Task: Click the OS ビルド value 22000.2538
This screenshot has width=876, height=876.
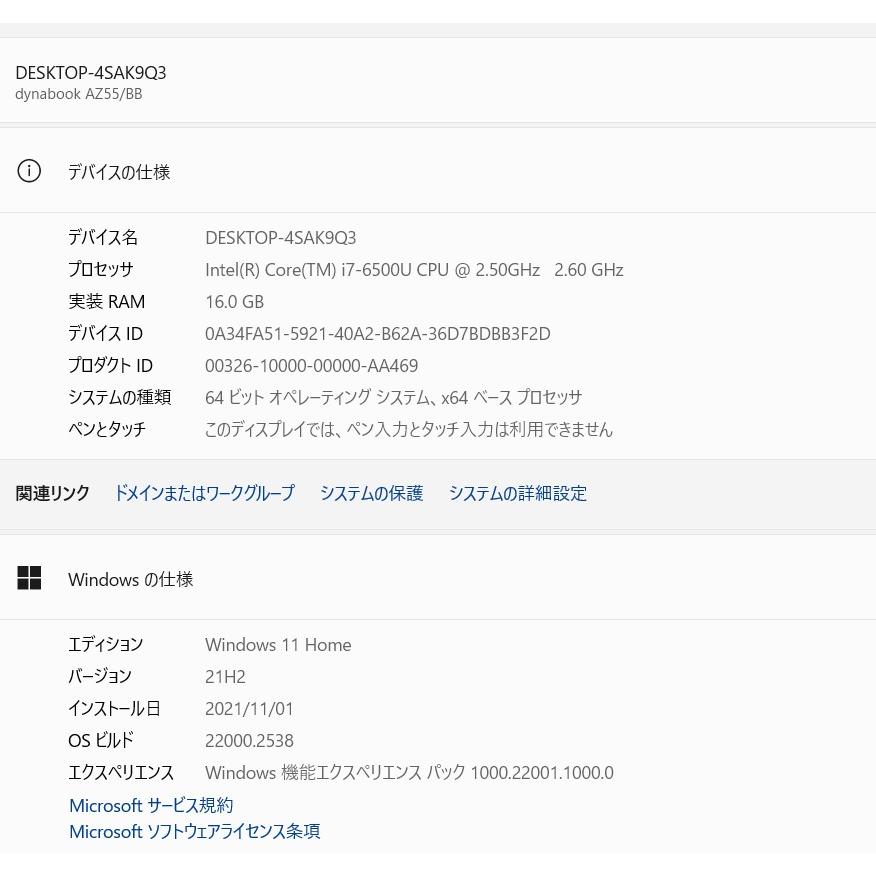Action: pyautogui.click(x=249, y=740)
